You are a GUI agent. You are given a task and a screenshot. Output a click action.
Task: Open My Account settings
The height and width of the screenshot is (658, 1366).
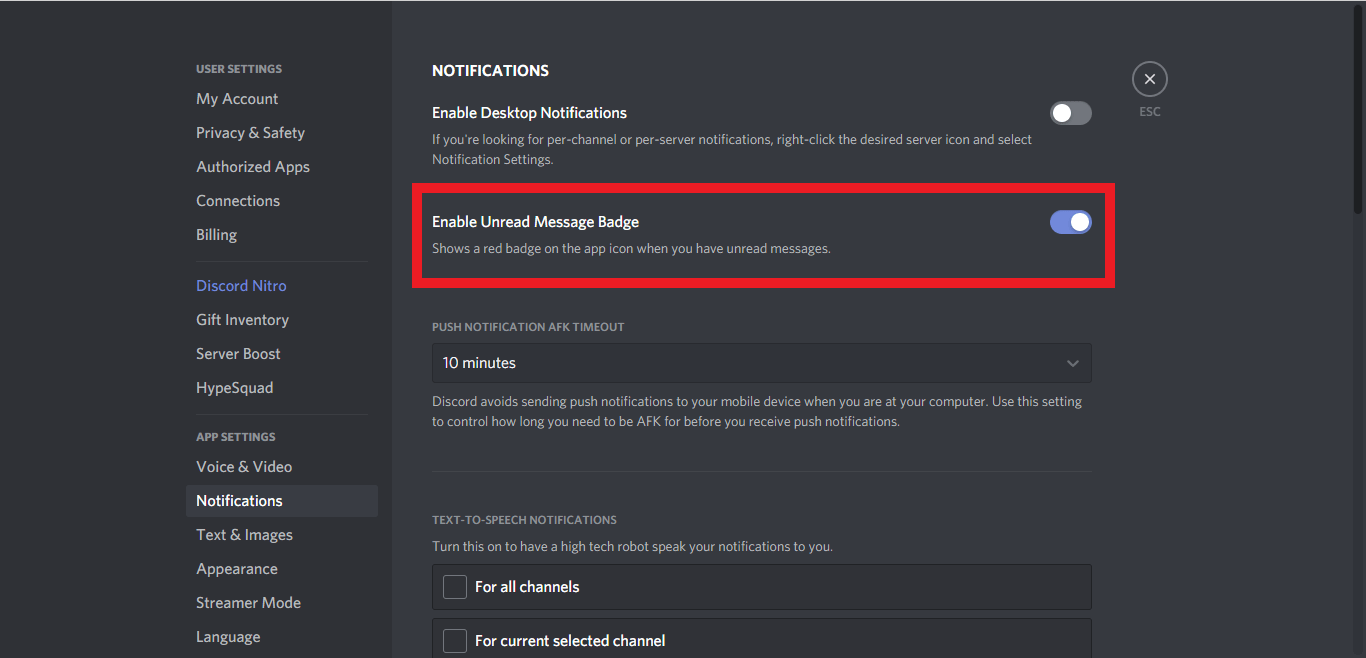237,99
